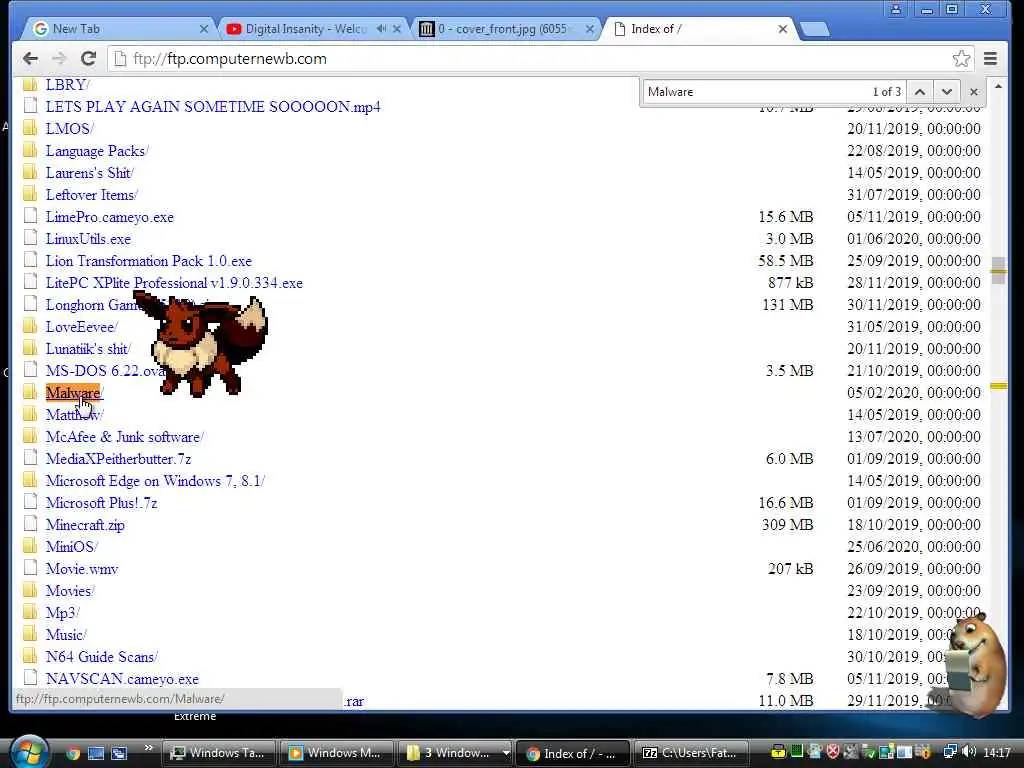Switch to the New Tab tab
This screenshot has width=1024, height=768.
pyautogui.click(x=118, y=29)
